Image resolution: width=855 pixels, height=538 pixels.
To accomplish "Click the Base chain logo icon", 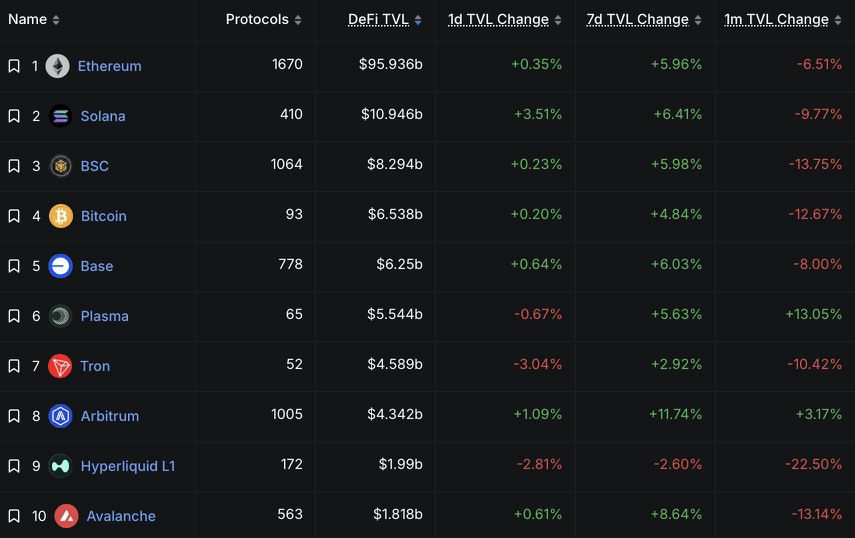I will pyautogui.click(x=60, y=266).
